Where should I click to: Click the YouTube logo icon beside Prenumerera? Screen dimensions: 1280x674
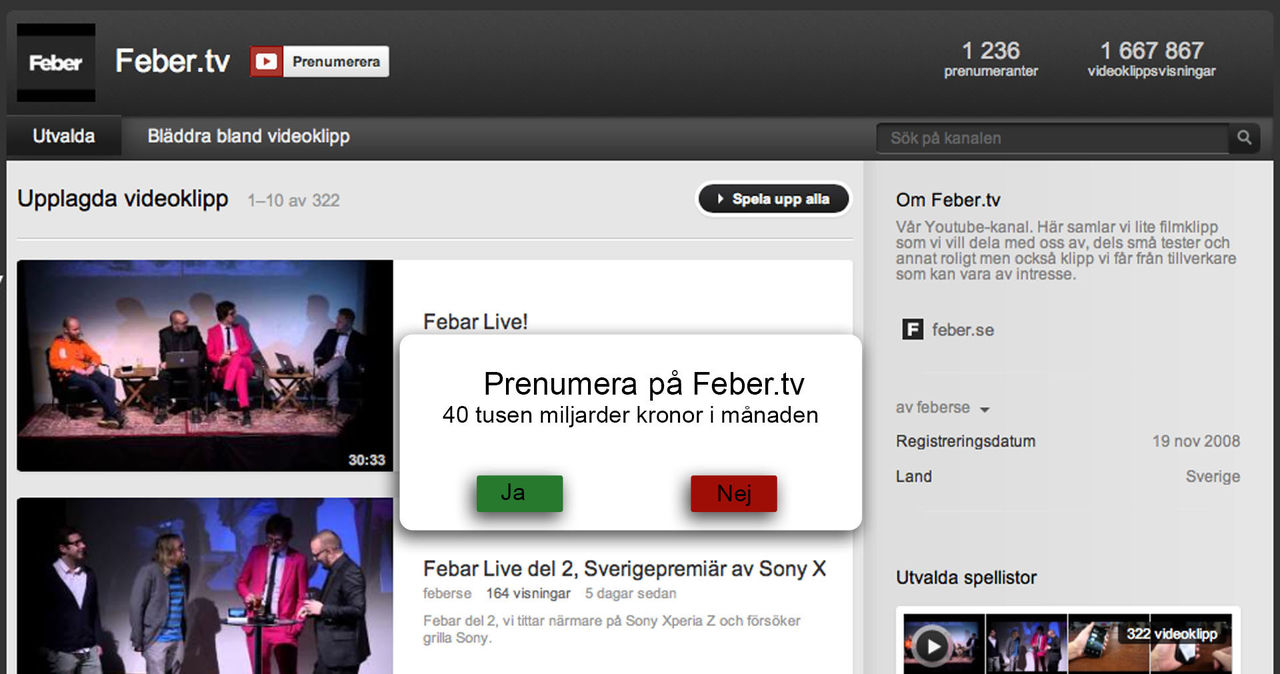click(264, 61)
